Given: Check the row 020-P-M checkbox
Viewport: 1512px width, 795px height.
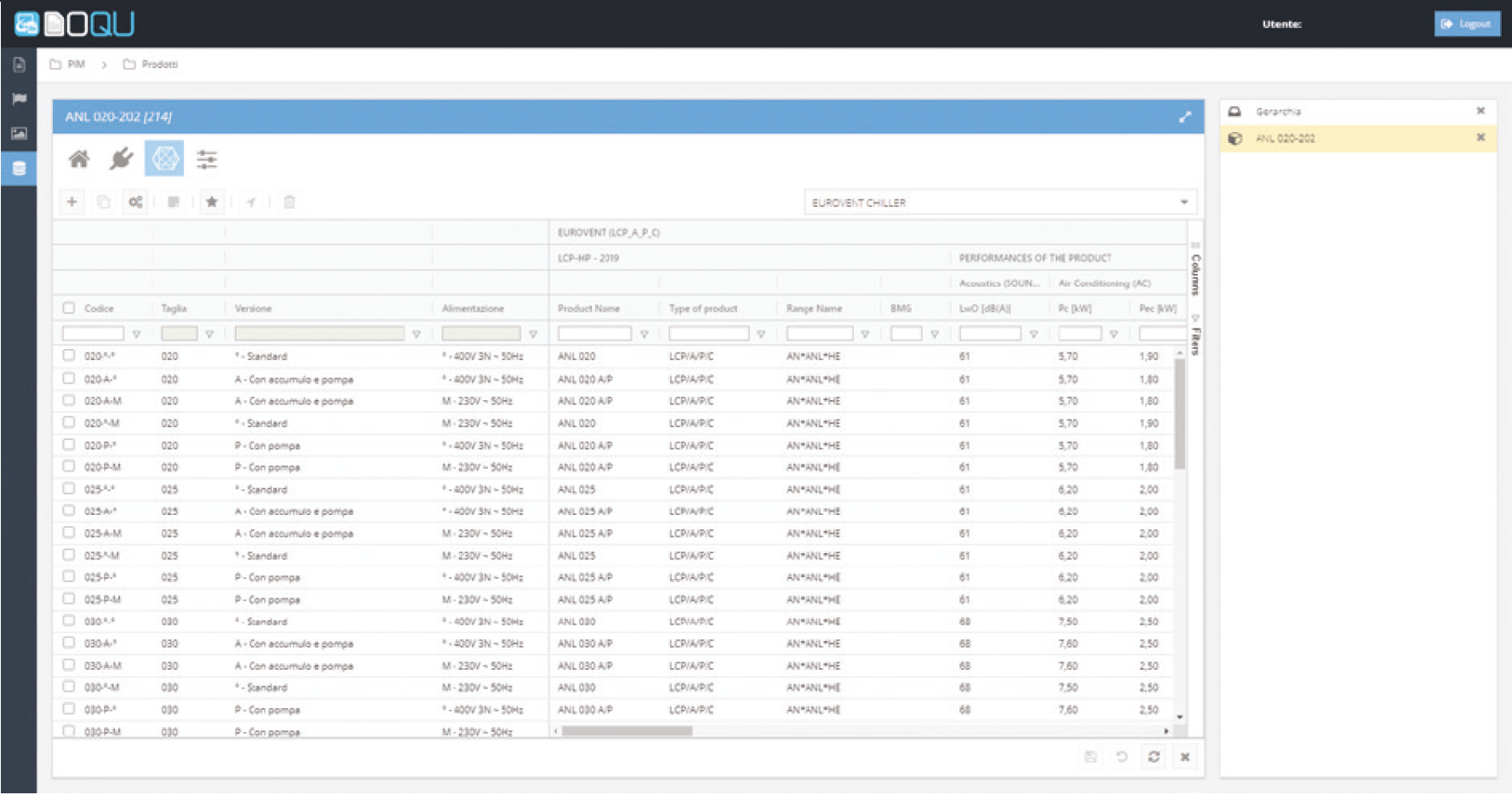Looking at the screenshot, I should 69,466.
